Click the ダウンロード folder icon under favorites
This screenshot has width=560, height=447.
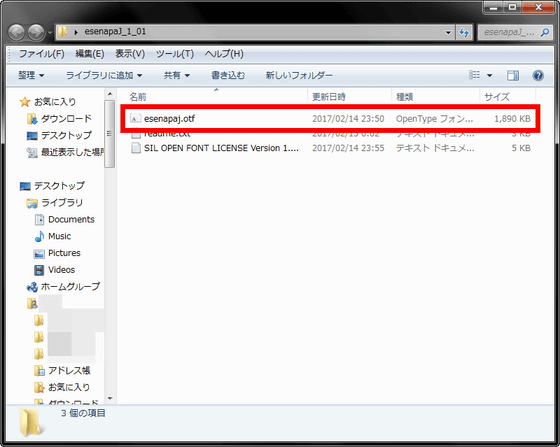click(x=32, y=119)
